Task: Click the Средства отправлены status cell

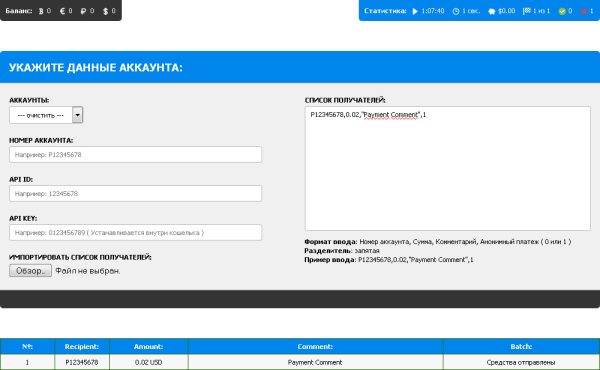Action: pyautogui.click(x=521, y=362)
